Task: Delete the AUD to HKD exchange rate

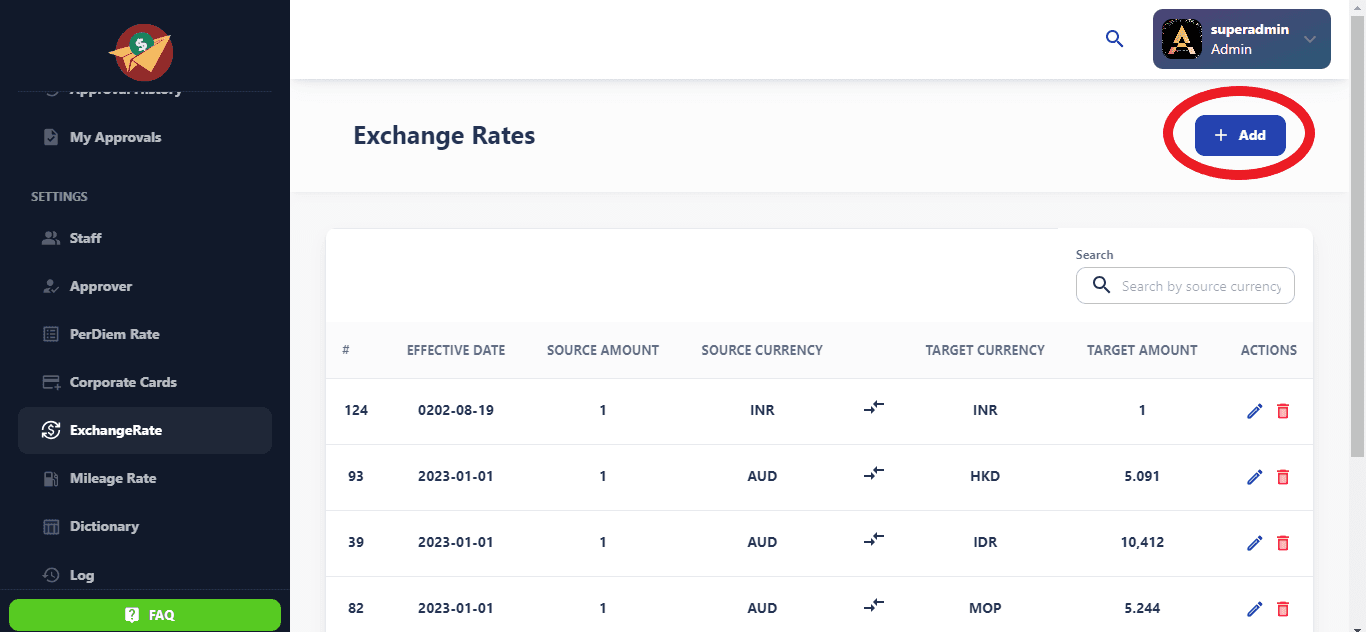Action: pyautogui.click(x=1283, y=477)
